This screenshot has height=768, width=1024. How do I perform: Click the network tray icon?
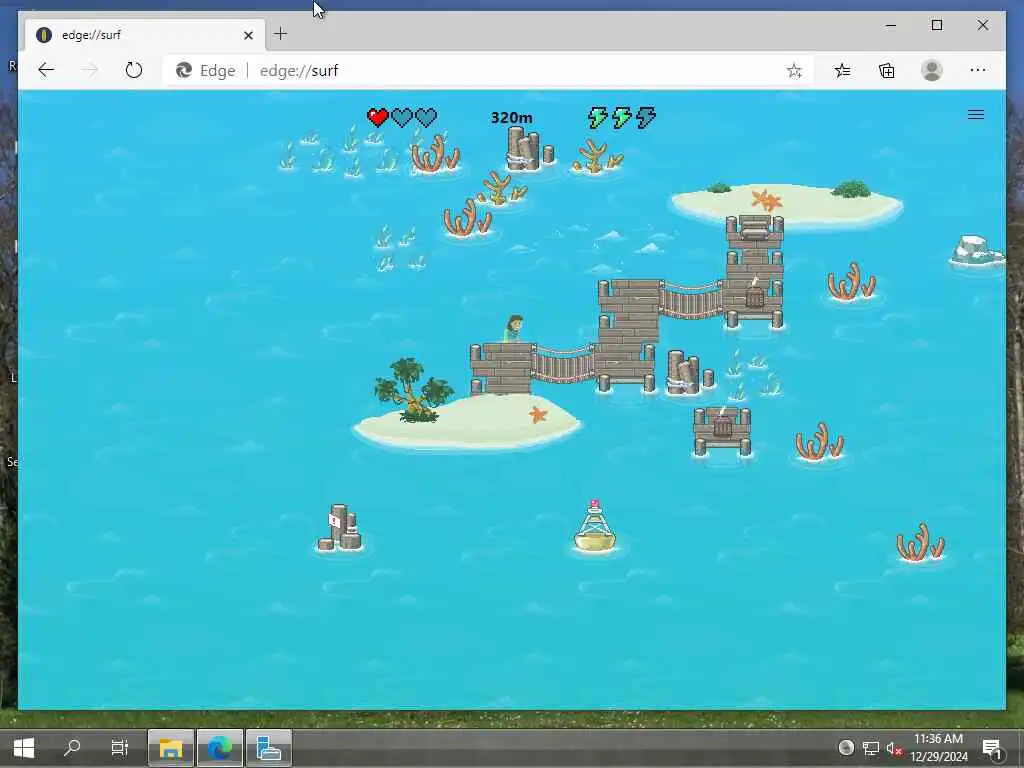pos(871,748)
